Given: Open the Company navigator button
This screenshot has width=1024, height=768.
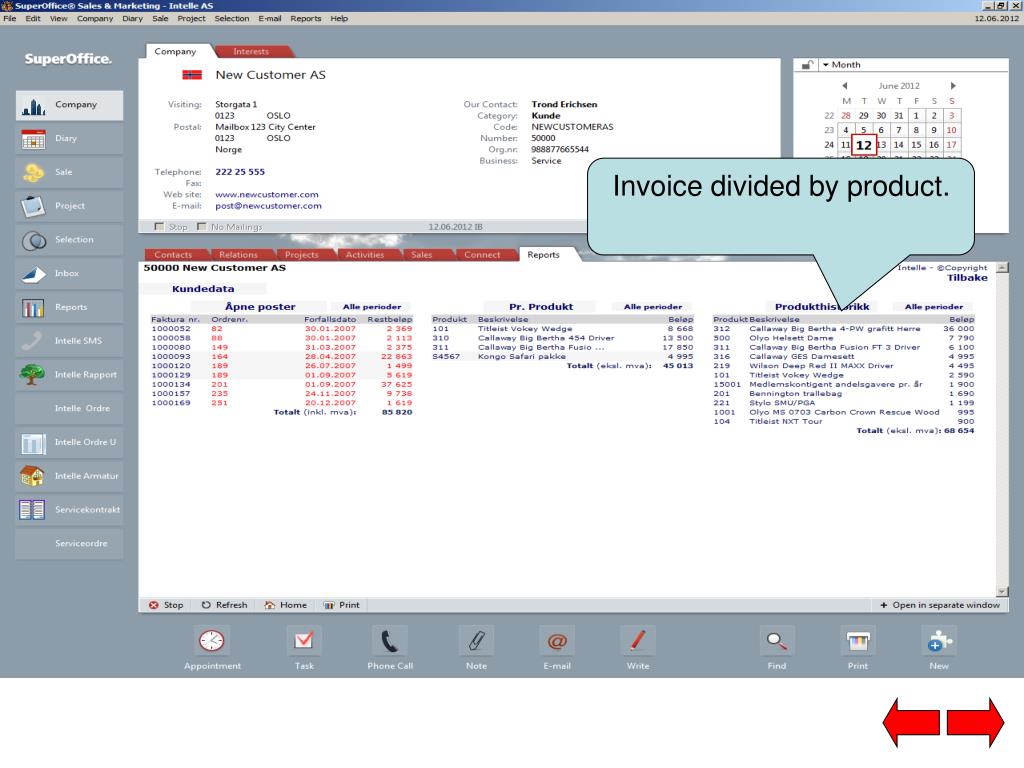Looking at the screenshot, I should click(69, 105).
